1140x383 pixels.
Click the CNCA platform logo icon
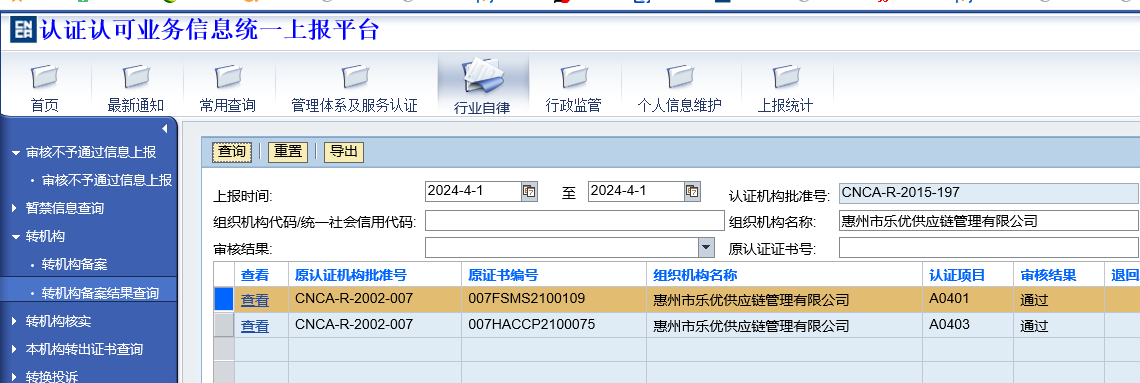pos(23,30)
